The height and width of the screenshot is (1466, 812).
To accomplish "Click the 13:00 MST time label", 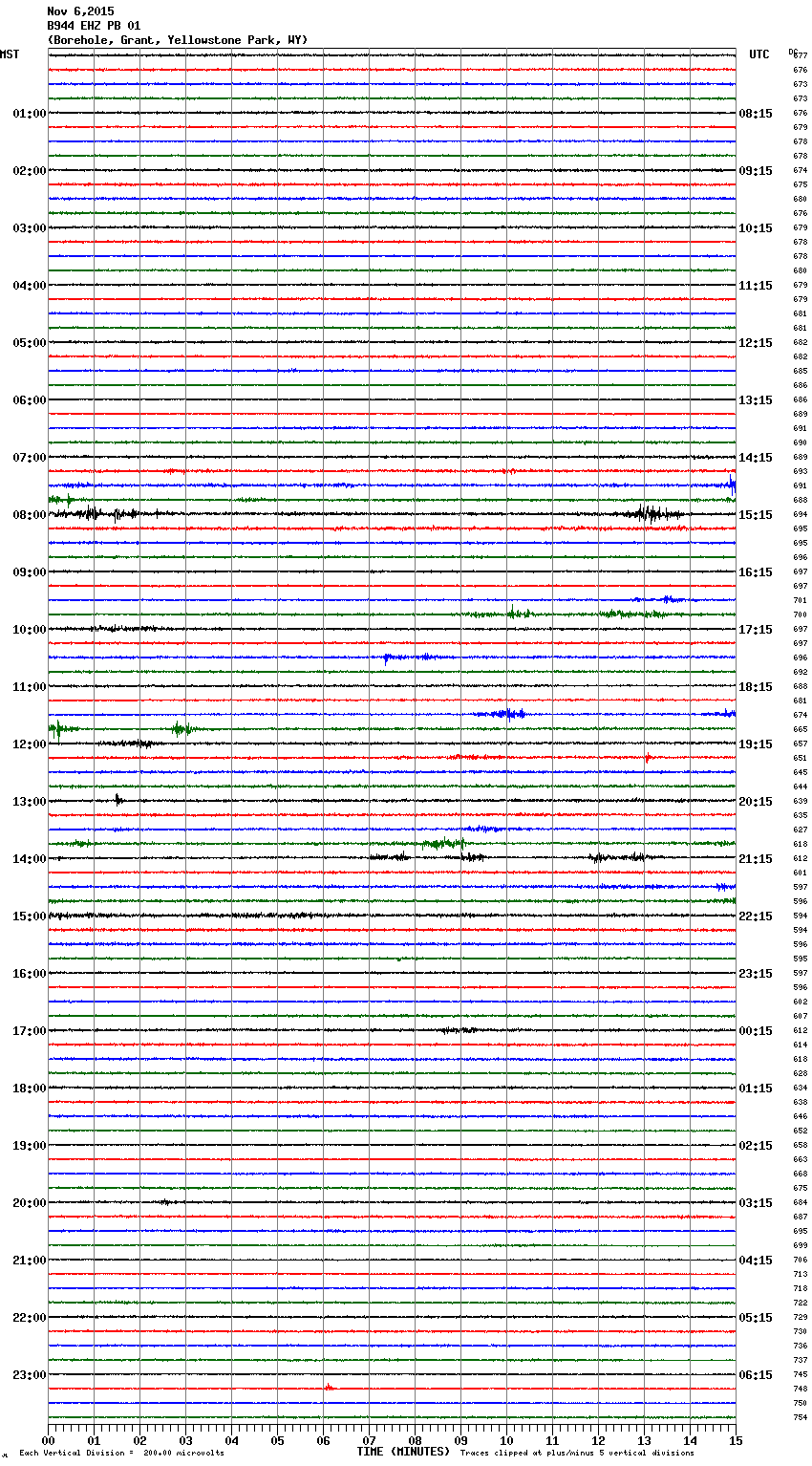I will [30, 802].
